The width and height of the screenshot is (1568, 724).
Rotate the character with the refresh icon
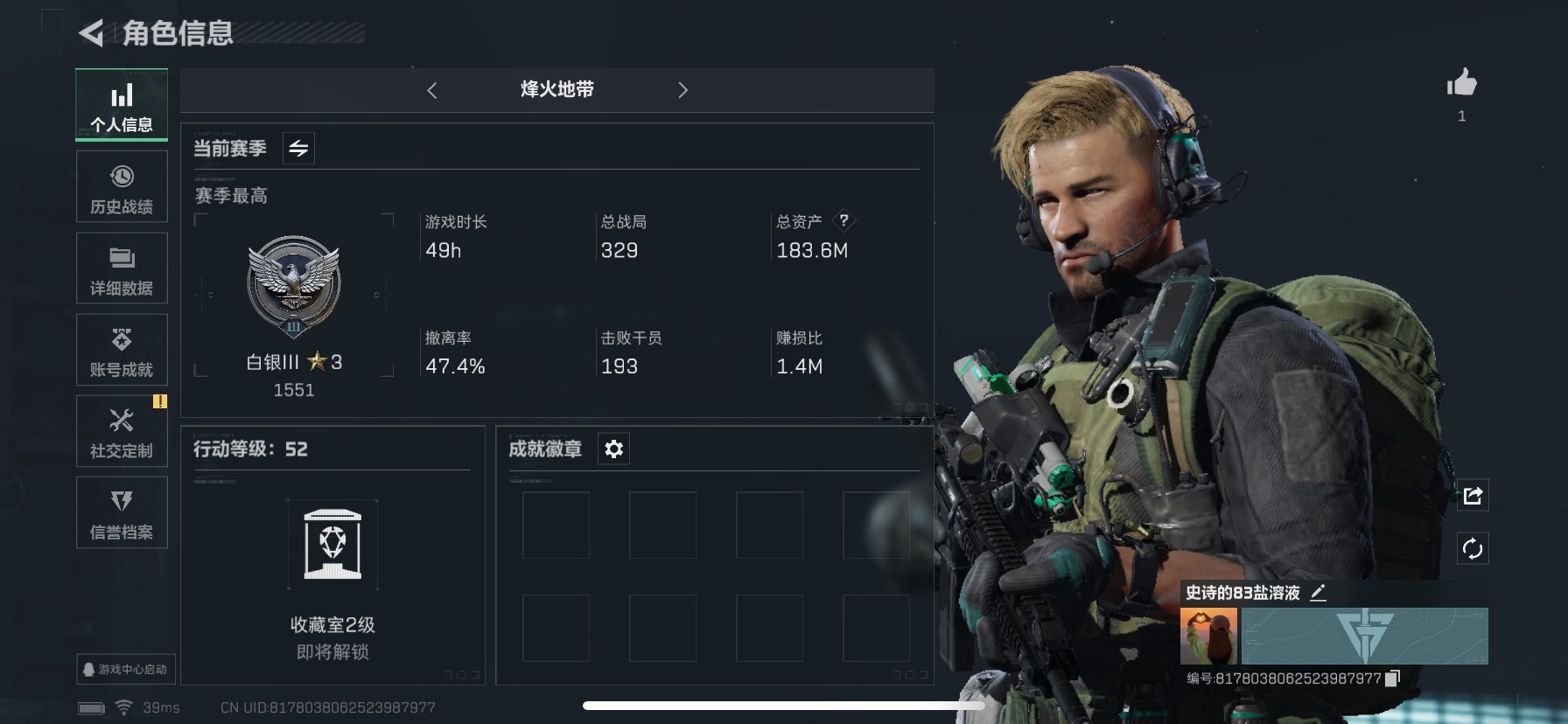point(1473,549)
